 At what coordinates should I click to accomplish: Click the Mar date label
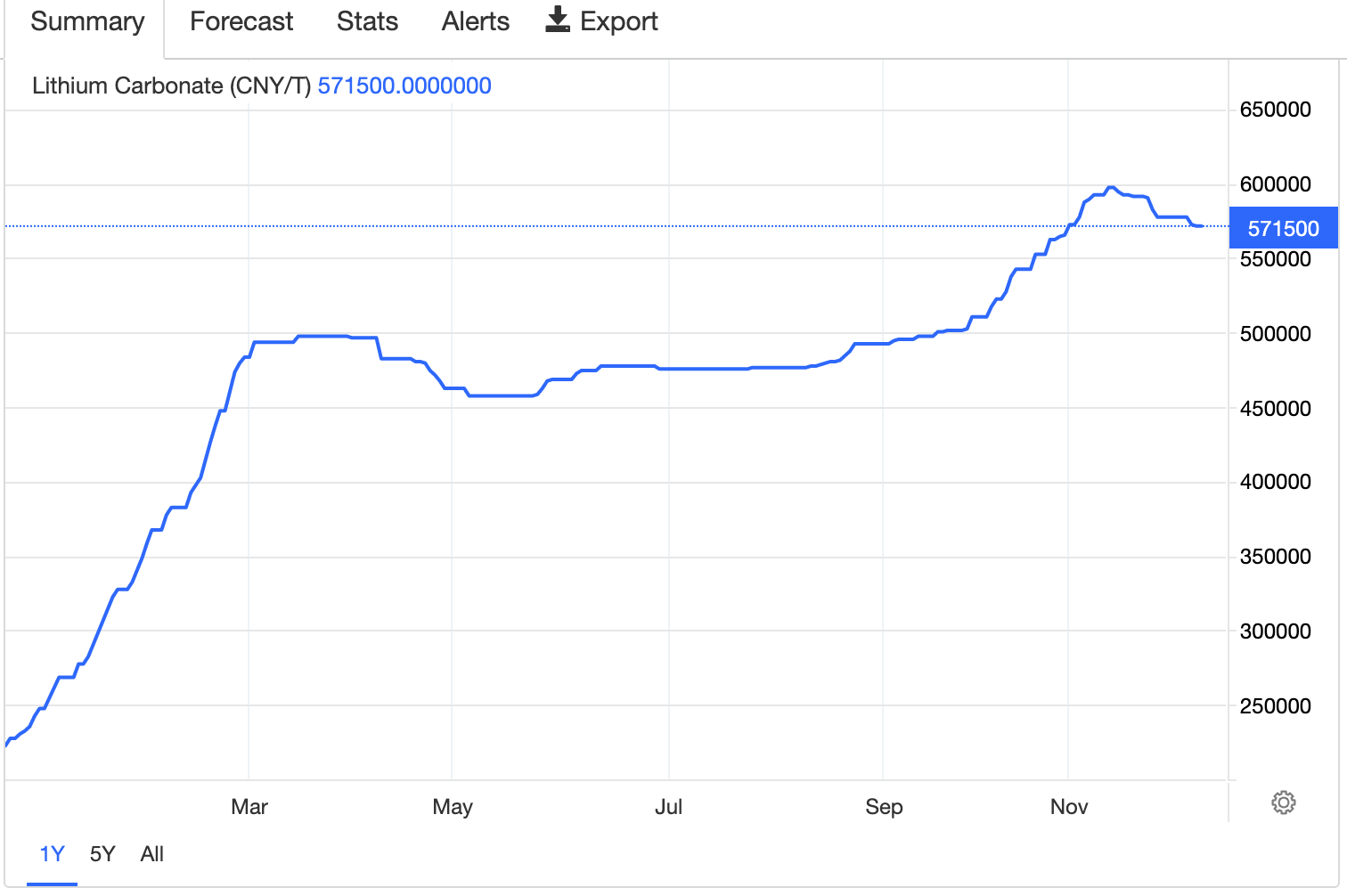[x=249, y=807]
